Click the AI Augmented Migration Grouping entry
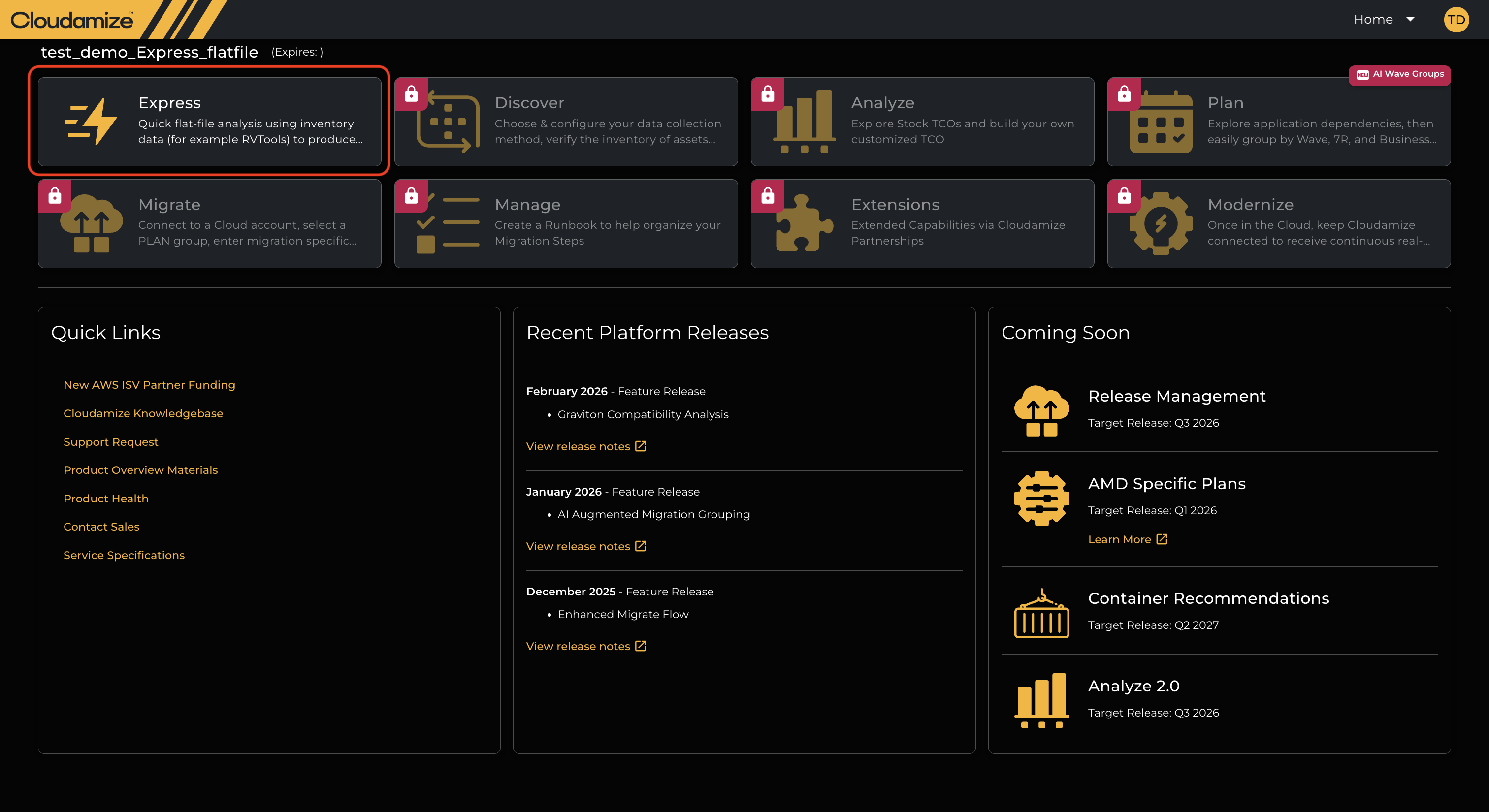 [654, 515]
